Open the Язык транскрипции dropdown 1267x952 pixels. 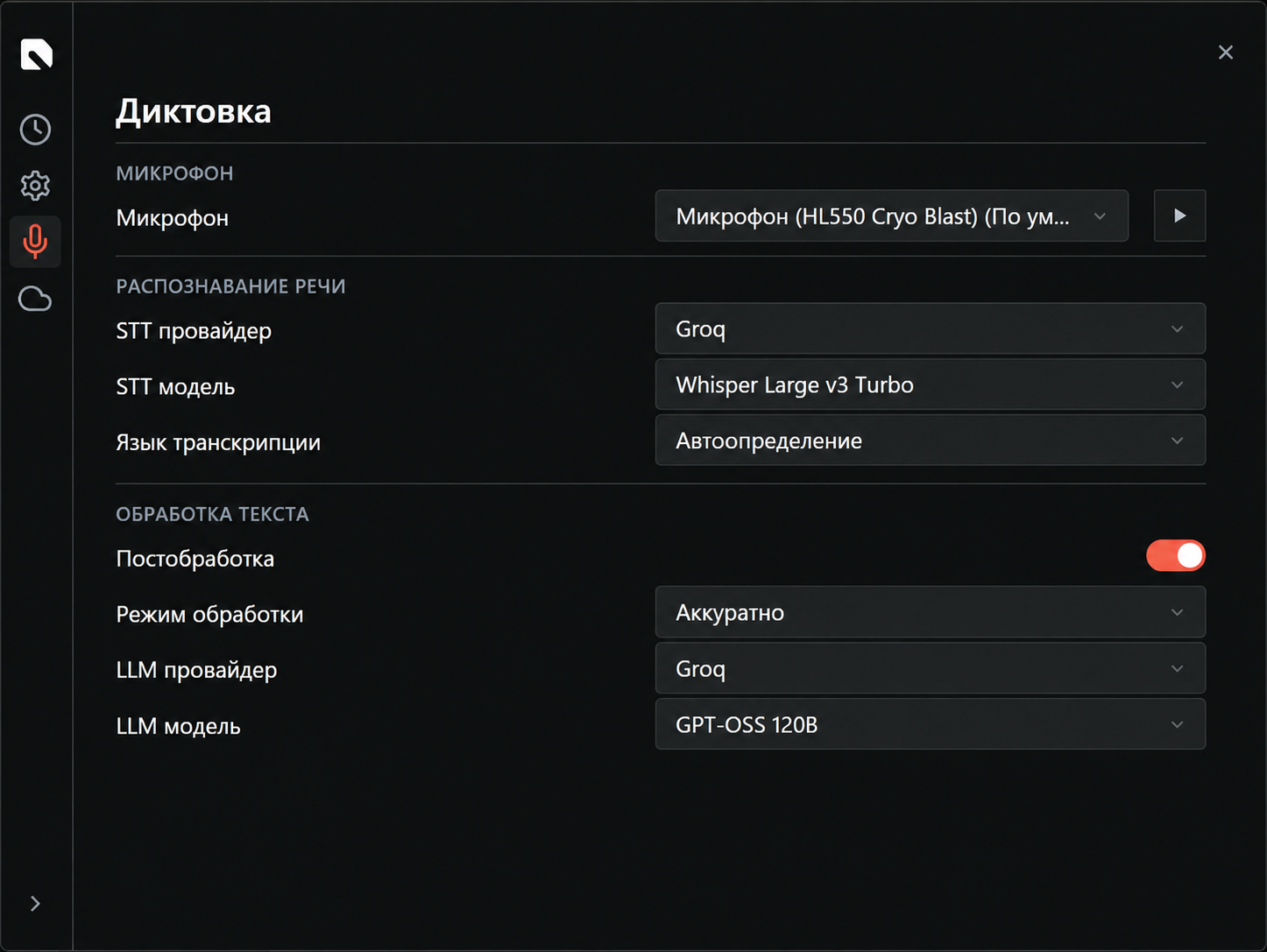click(931, 441)
